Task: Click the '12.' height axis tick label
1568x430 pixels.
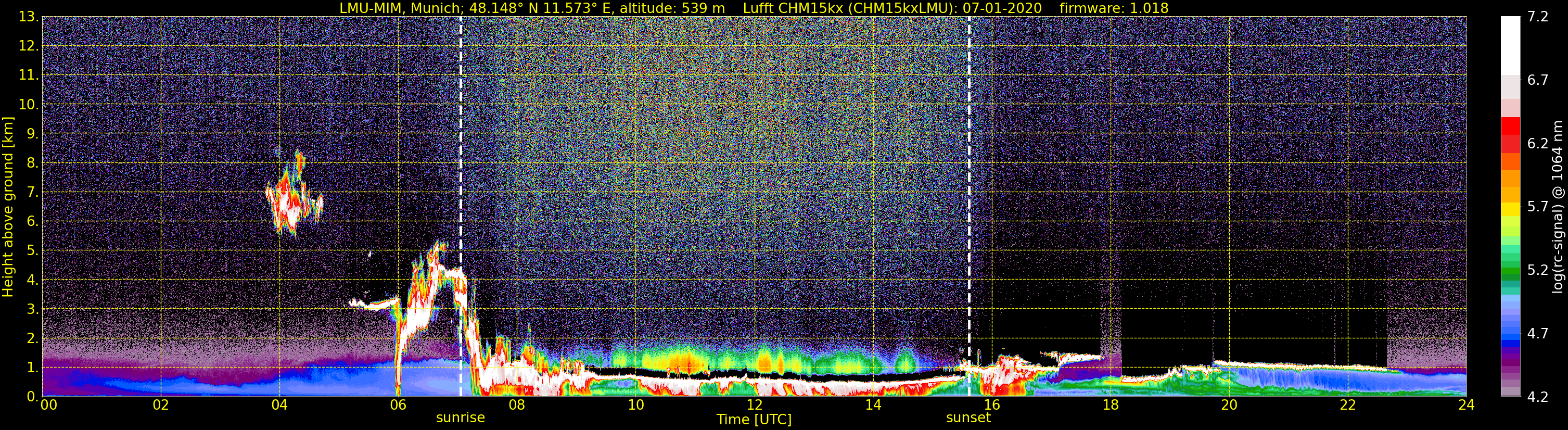Action: tap(29, 46)
